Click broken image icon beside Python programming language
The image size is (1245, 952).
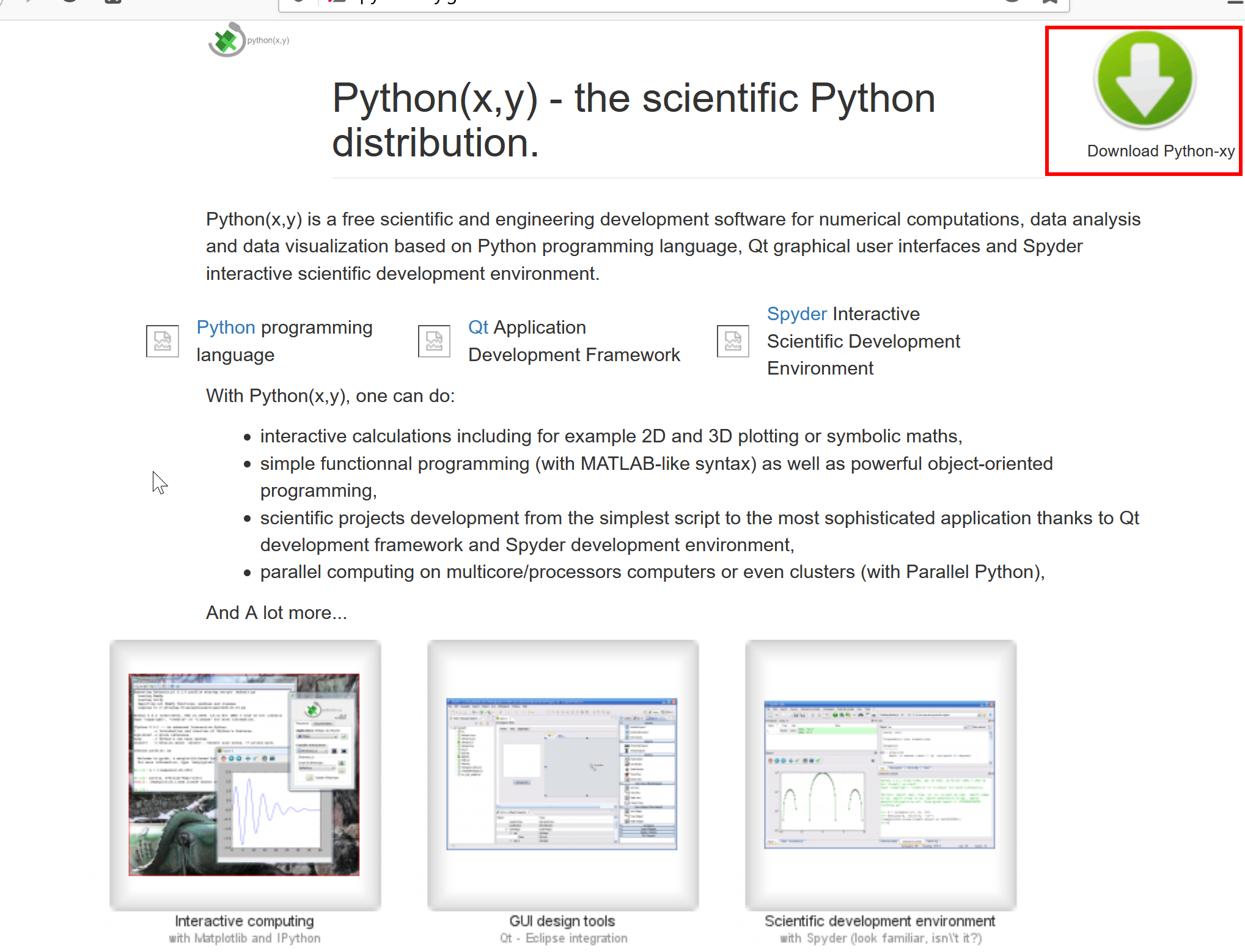tap(163, 341)
